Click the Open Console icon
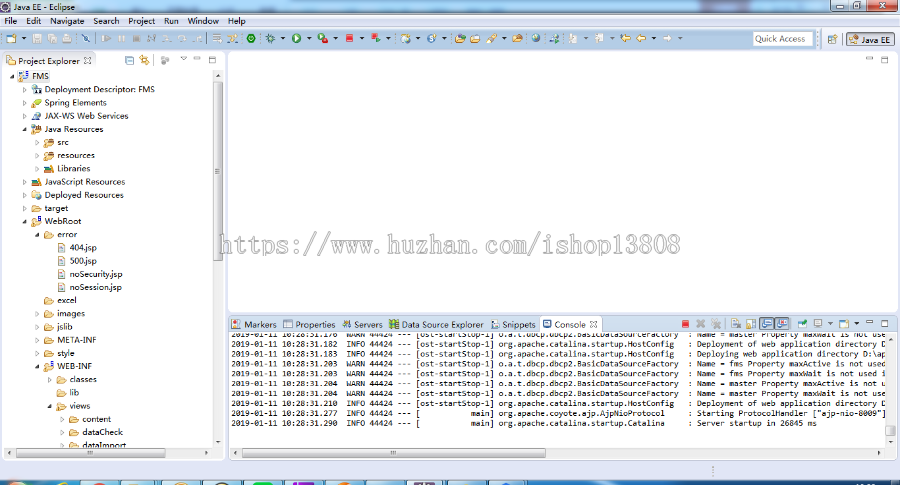The image size is (900, 485). 844,324
